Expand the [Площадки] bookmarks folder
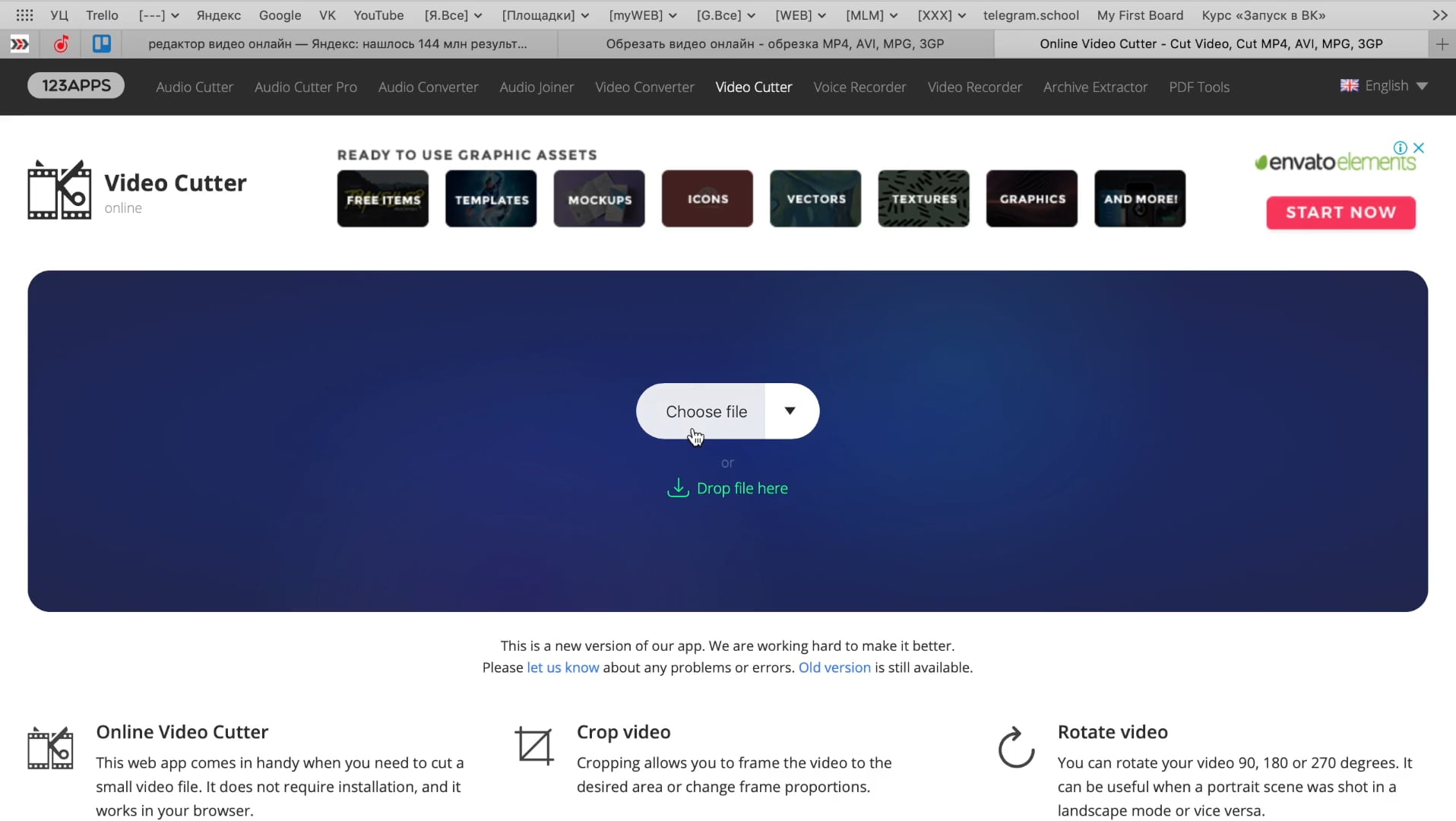Image resolution: width=1456 pixels, height=821 pixels. pos(546,15)
